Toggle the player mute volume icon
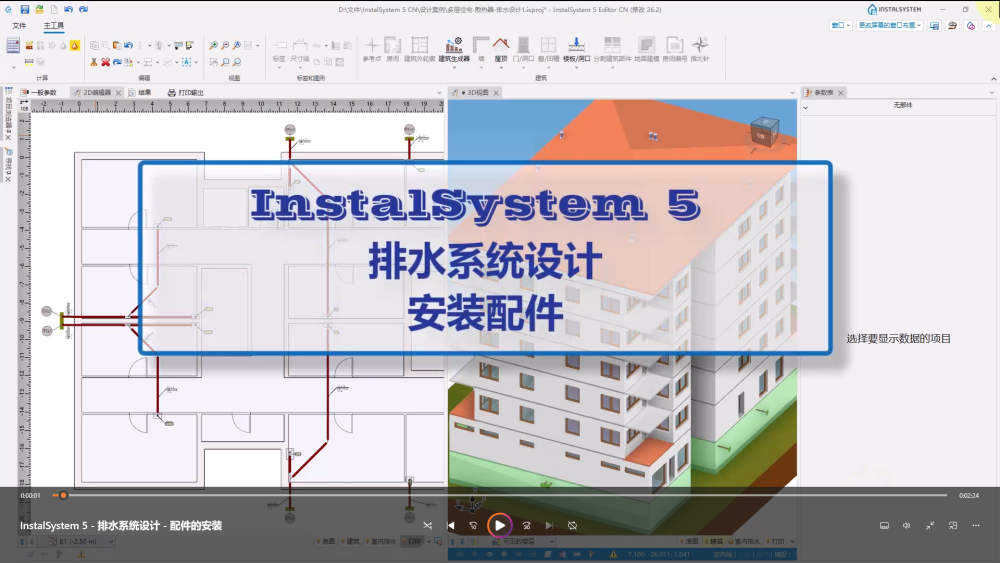 906,525
